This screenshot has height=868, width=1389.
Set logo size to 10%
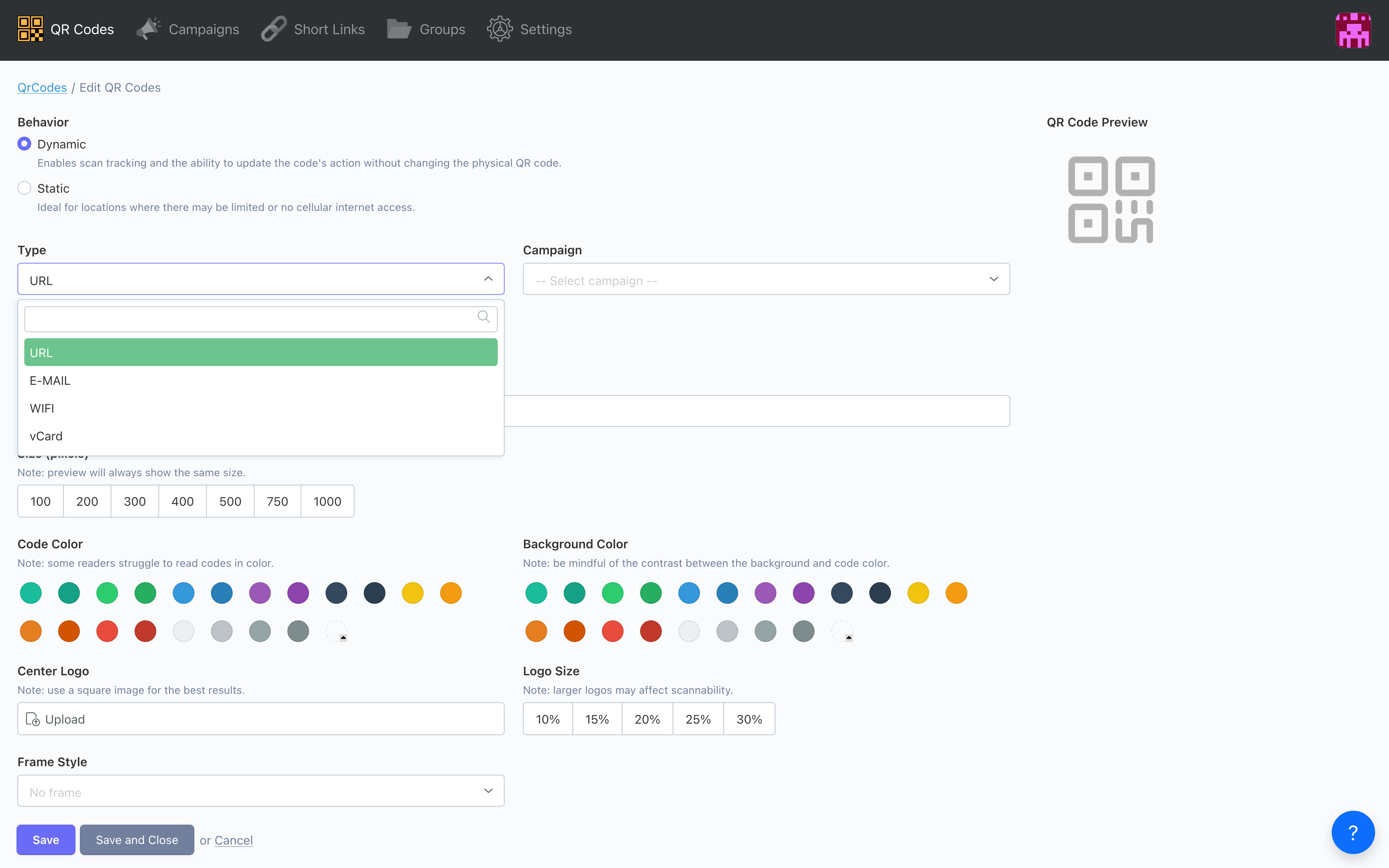(x=547, y=719)
